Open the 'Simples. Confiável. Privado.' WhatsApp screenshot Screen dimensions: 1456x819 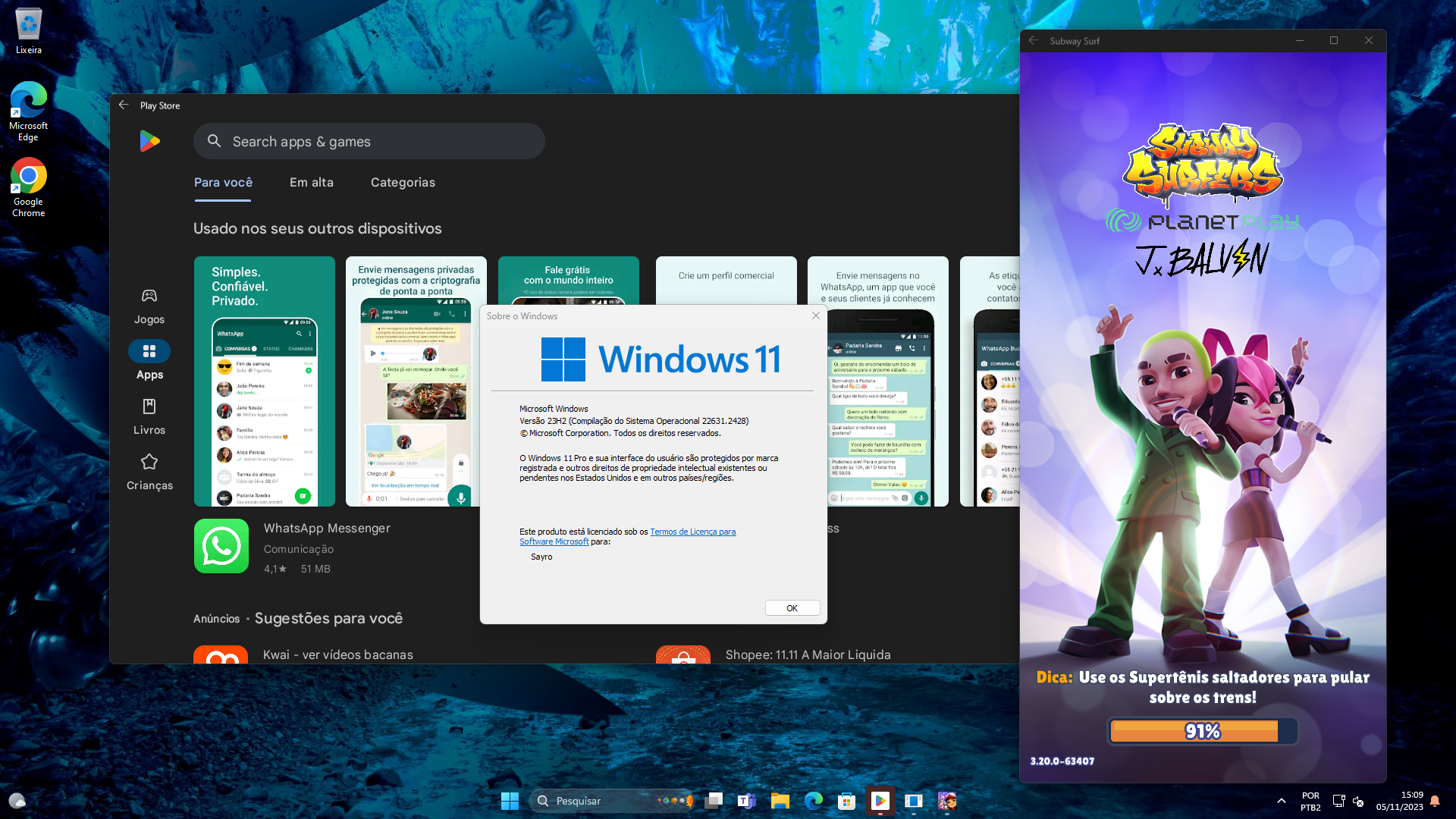pyautogui.click(x=264, y=381)
